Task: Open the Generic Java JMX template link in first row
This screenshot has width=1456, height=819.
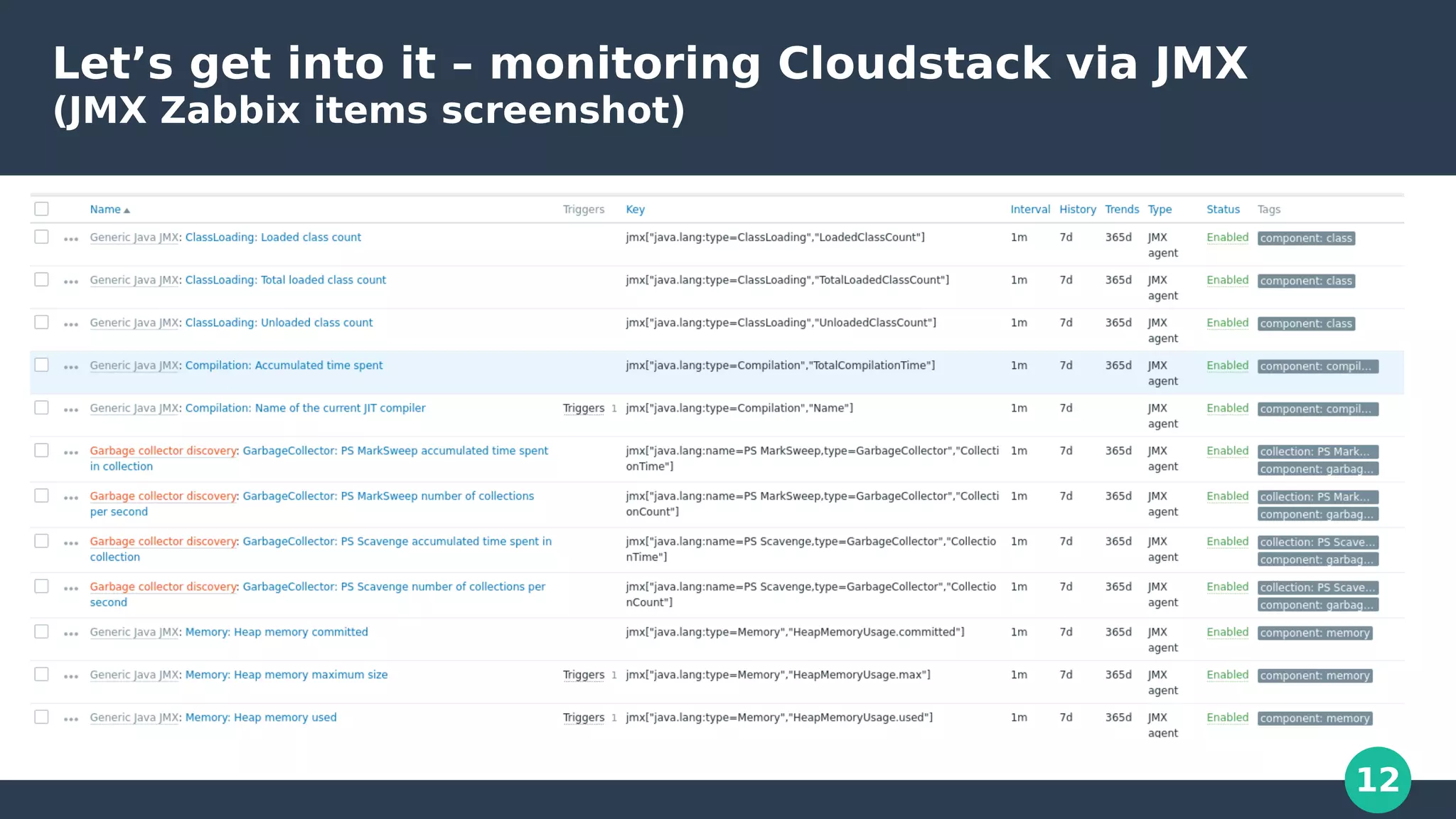Action: pyautogui.click(x=134, y=237)
